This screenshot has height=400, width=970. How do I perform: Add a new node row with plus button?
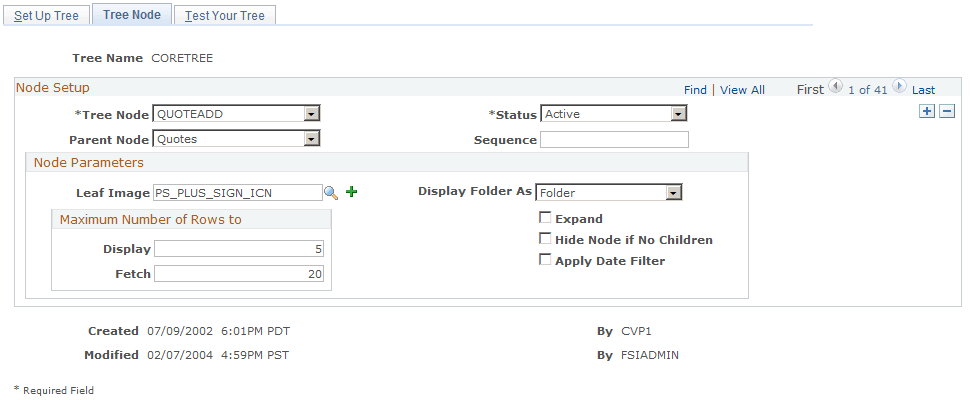click(927, 111)
